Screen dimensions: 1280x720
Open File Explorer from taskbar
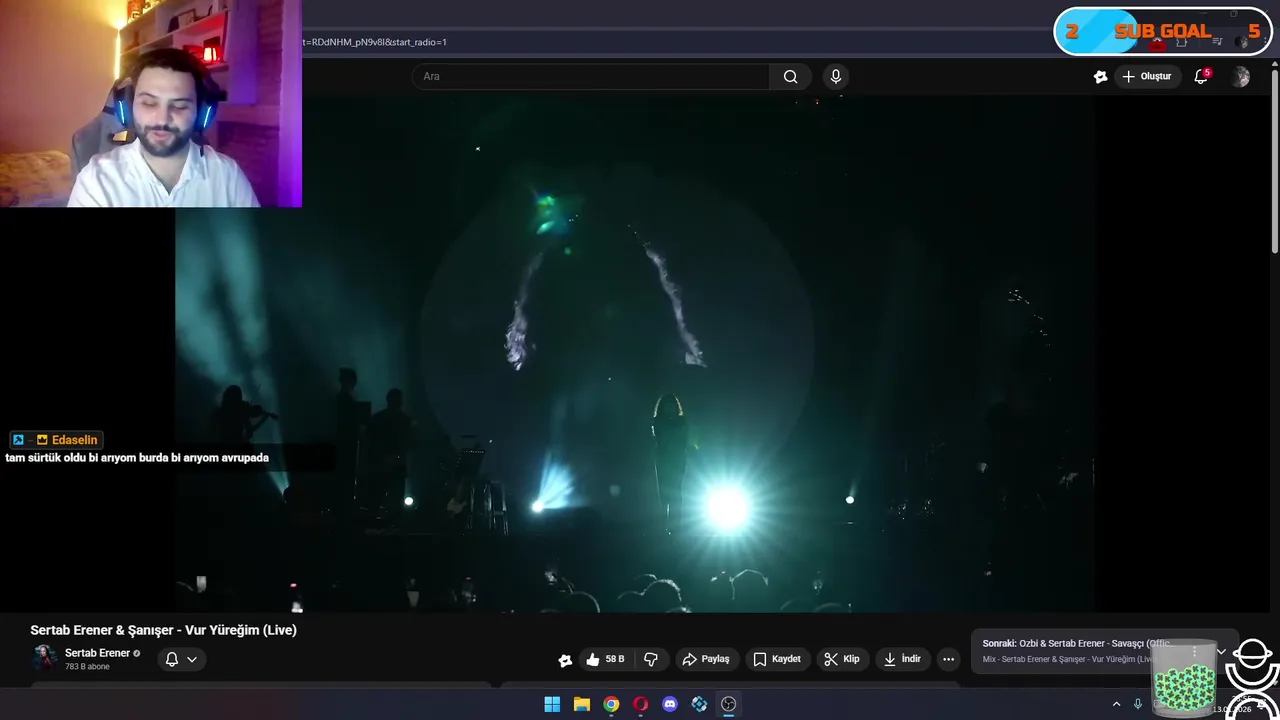point(582,704)
